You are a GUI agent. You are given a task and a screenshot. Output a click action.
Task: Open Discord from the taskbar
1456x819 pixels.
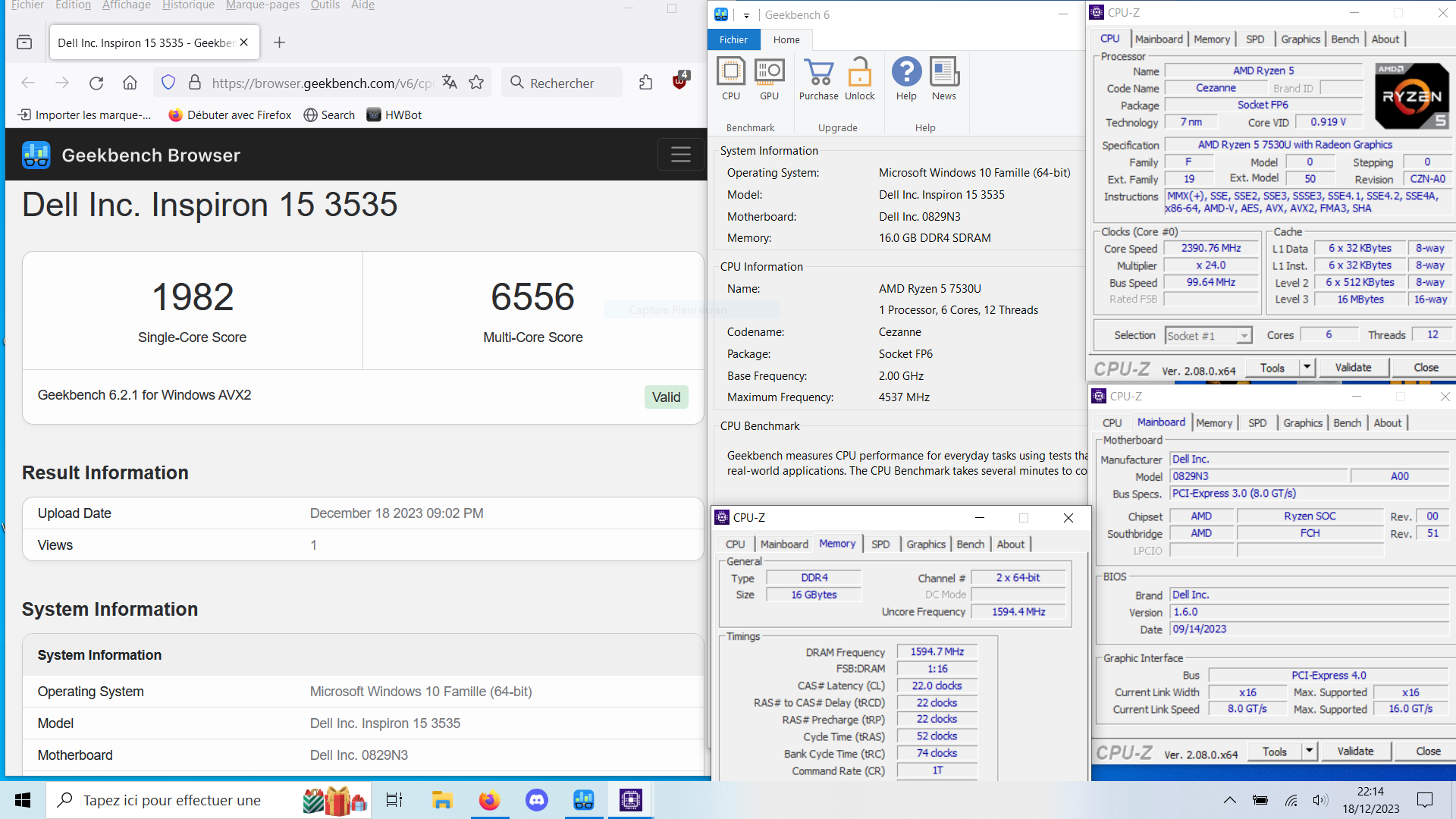coord(537,800)
